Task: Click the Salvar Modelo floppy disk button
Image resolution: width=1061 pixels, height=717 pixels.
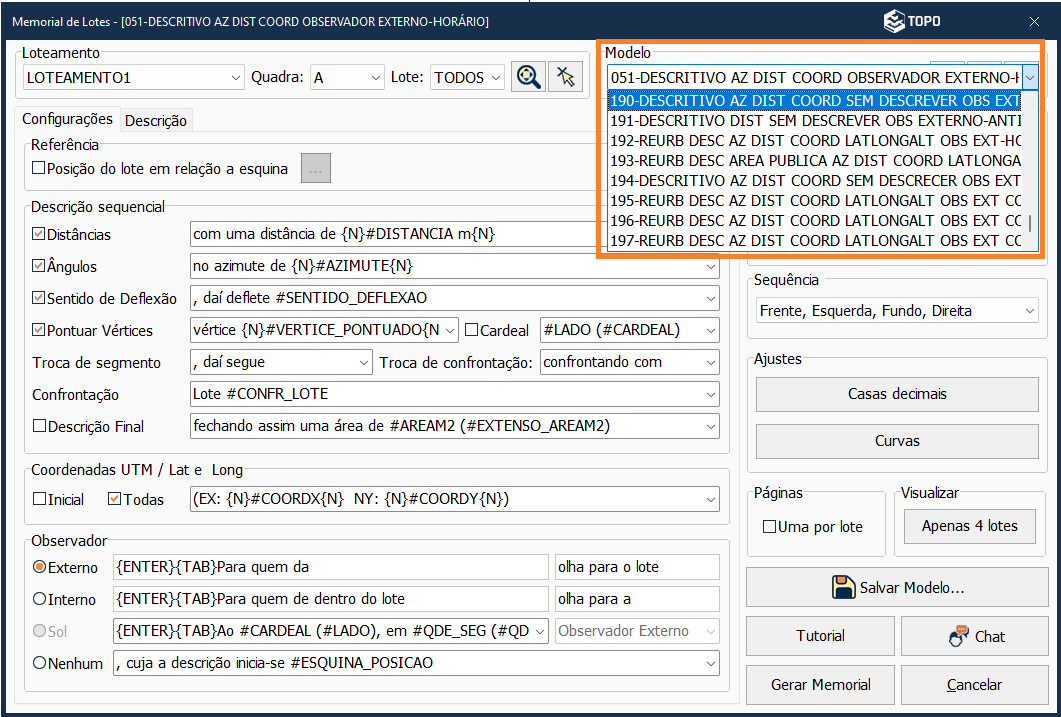Action: pos(896,587)
